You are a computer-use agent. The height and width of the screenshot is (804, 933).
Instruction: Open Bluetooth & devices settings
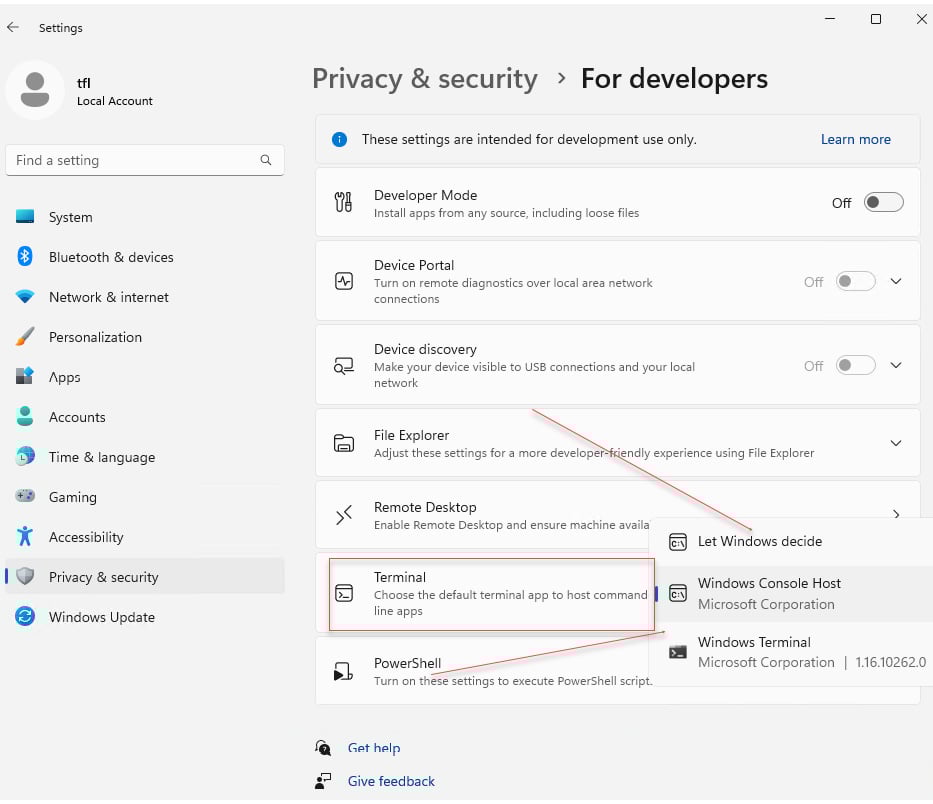click(145, 256)
